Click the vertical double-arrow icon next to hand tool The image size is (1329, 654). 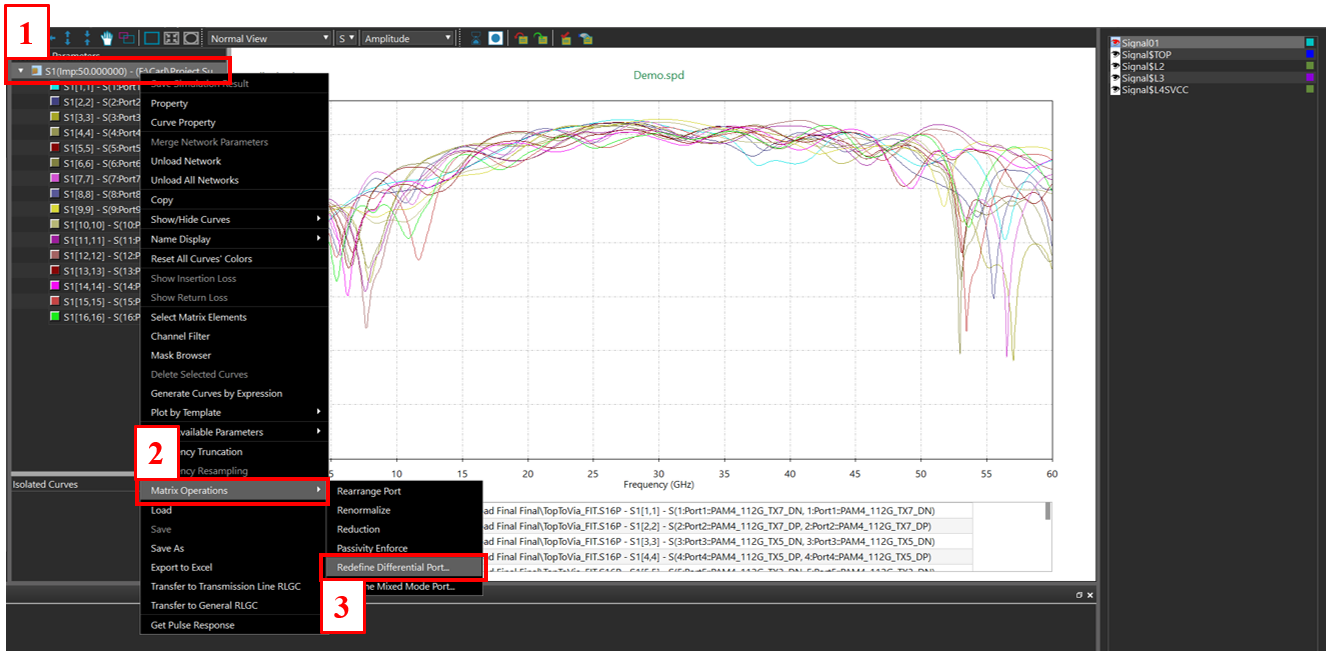(87, 38)
